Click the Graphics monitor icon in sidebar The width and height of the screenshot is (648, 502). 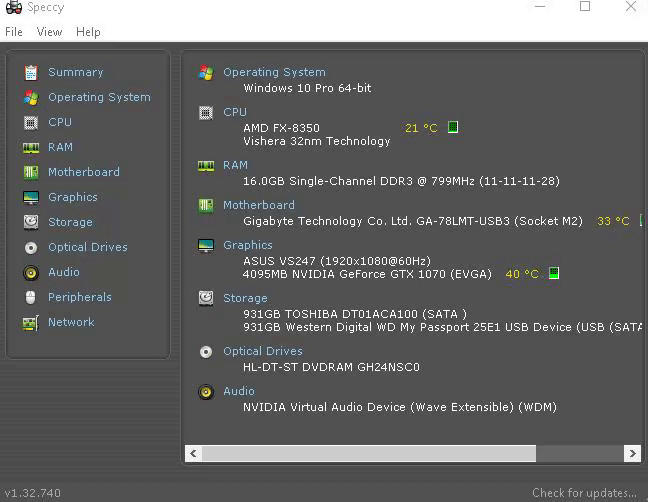[31, 197]
